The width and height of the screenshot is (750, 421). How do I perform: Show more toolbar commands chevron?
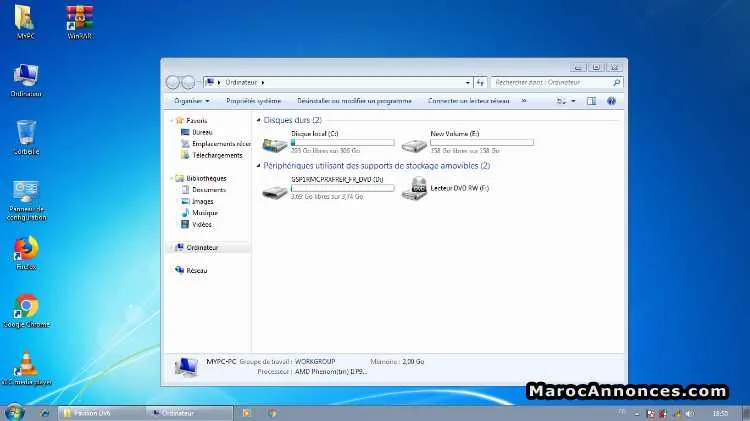524,101
